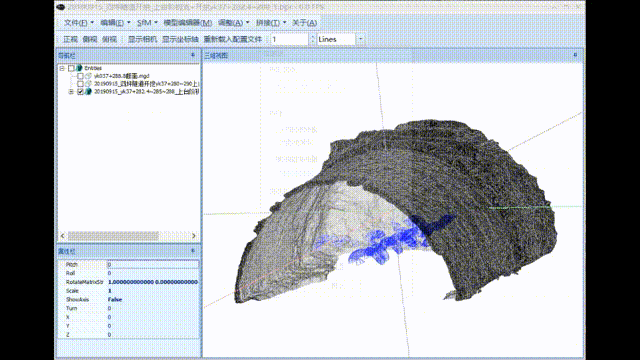Click the 显示相机 toolbar button
640x360 pixels.
142,39
